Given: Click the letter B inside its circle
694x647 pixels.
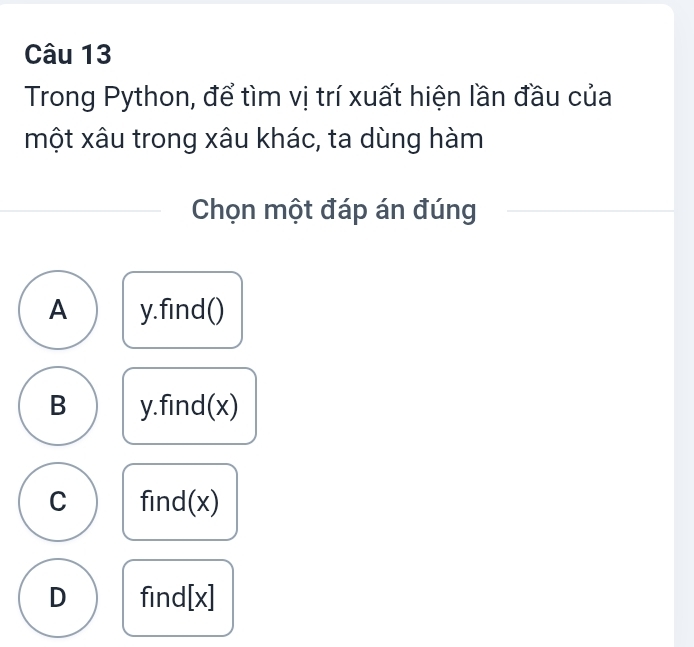Looking at the screenshot, I should click(59, 406).
